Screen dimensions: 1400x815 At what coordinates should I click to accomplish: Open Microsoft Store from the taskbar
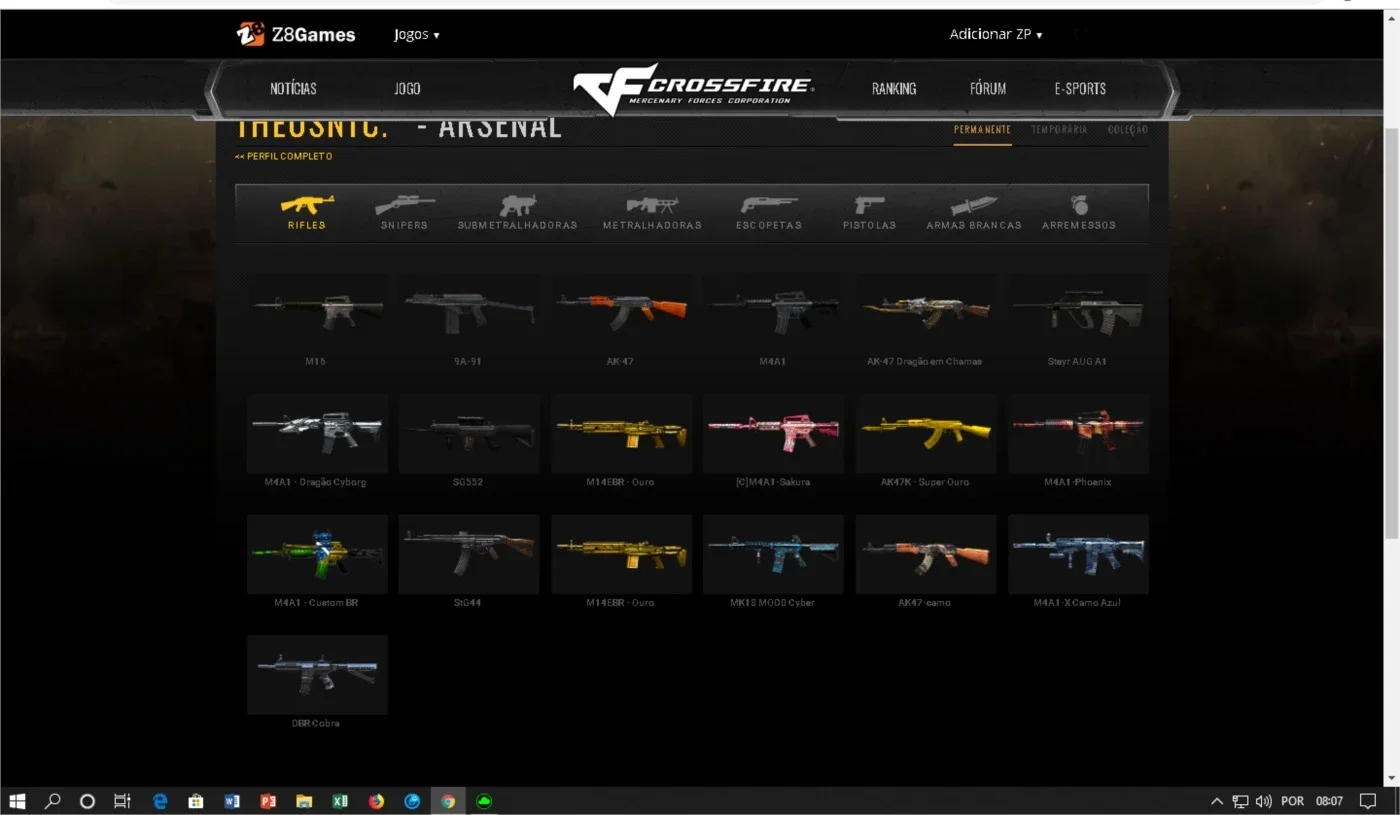click(196, 801)
